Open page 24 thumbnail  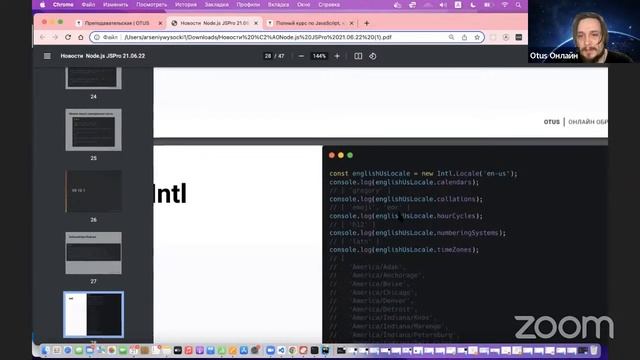click(93, 78)
